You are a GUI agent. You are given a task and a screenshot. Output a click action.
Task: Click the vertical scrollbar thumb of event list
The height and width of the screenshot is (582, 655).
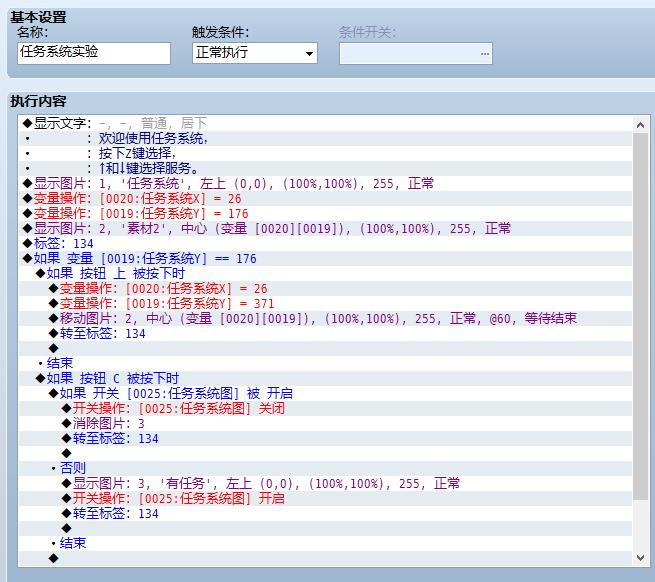point(640,316)
